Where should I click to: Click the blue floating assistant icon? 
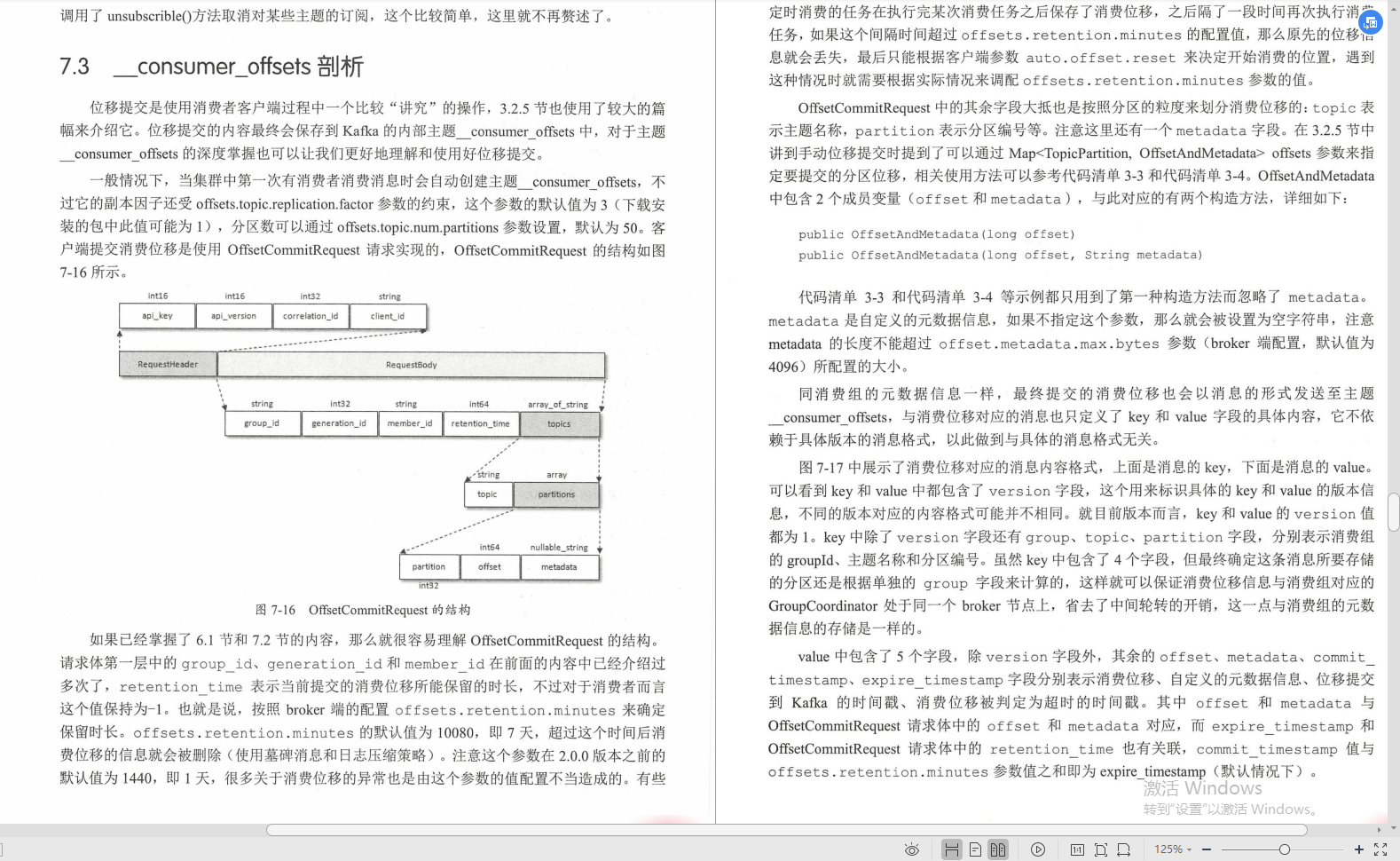[1371, 22]
